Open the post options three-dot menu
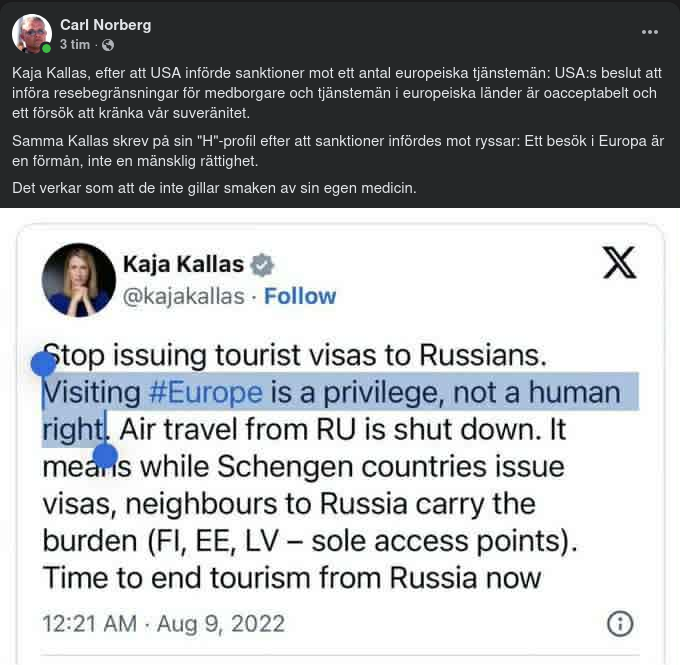The height and width of the screenshot is (665, 680). [650, 32]
